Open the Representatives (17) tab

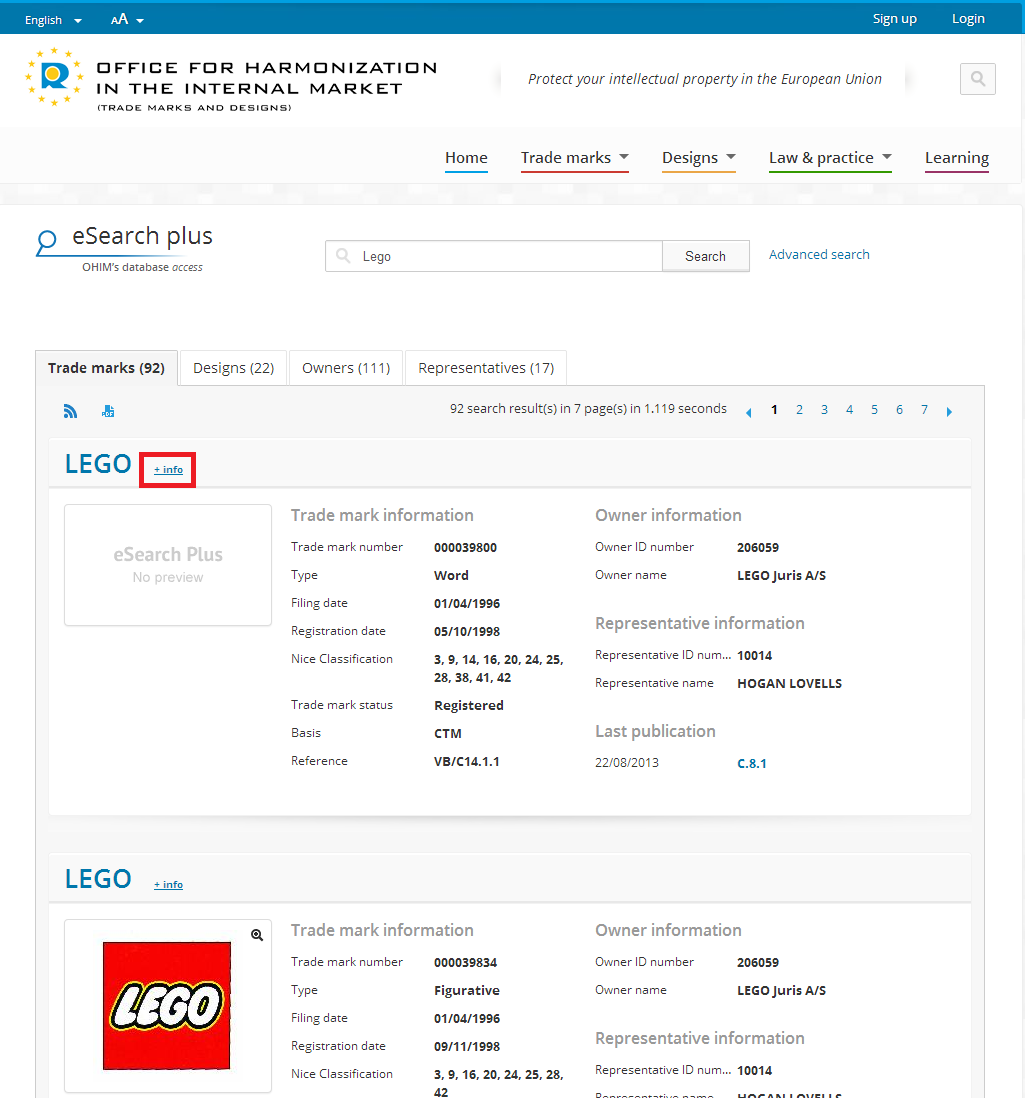click(486, 368)
